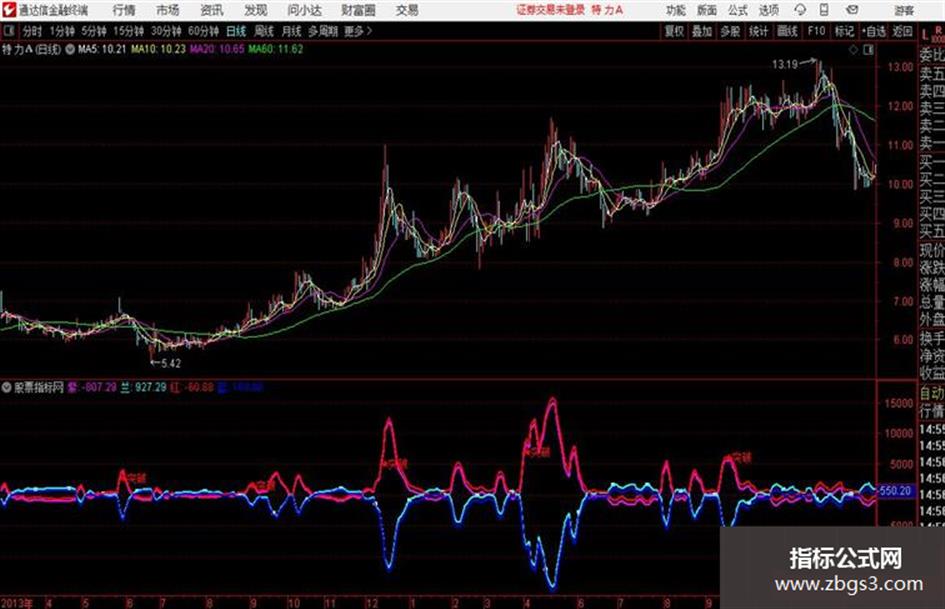This screenshot has height=609, width=945.
Task: Select the 日线 period tab
Action: point(236,31)
